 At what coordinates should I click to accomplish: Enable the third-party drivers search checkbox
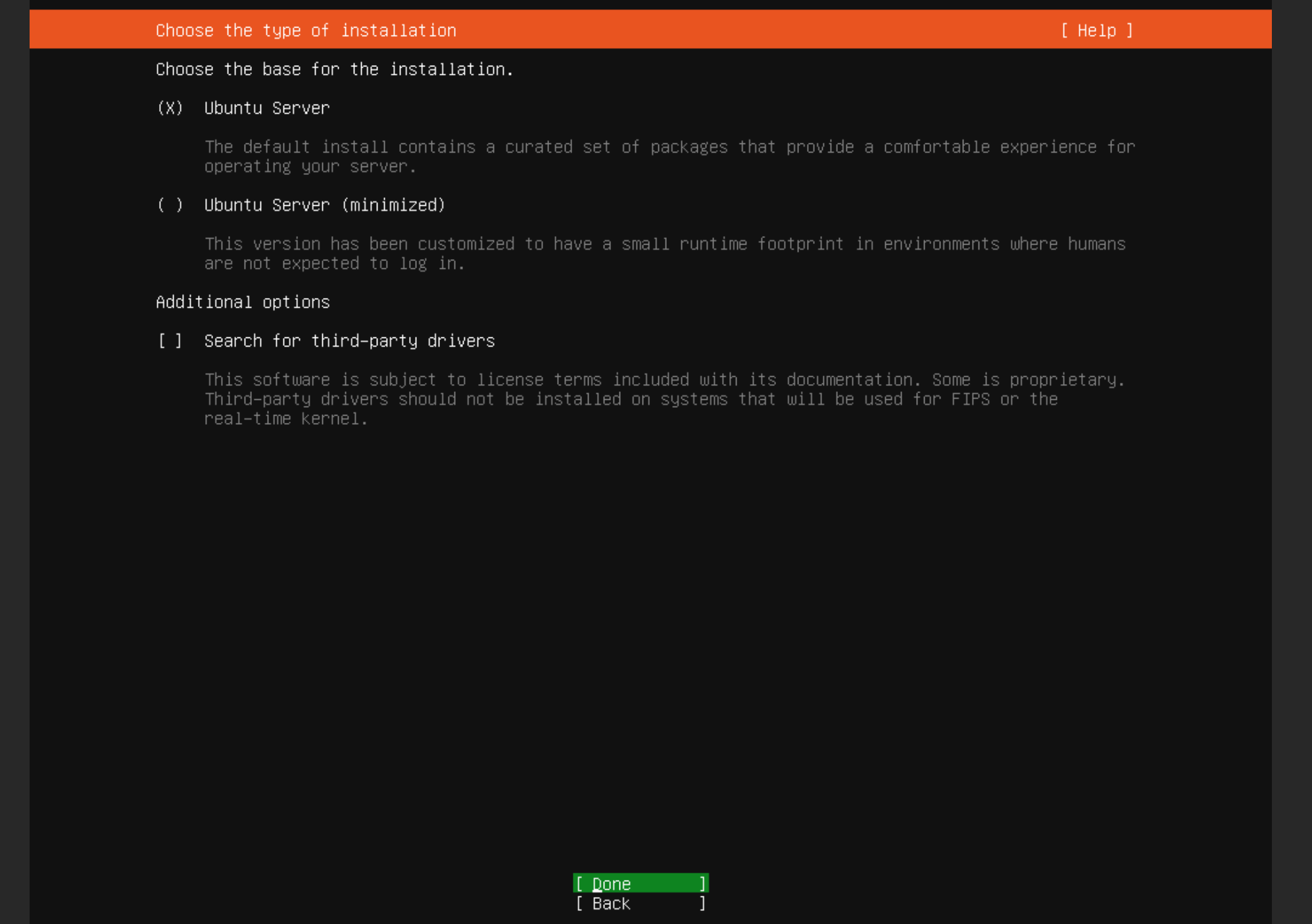coord(170,341)
